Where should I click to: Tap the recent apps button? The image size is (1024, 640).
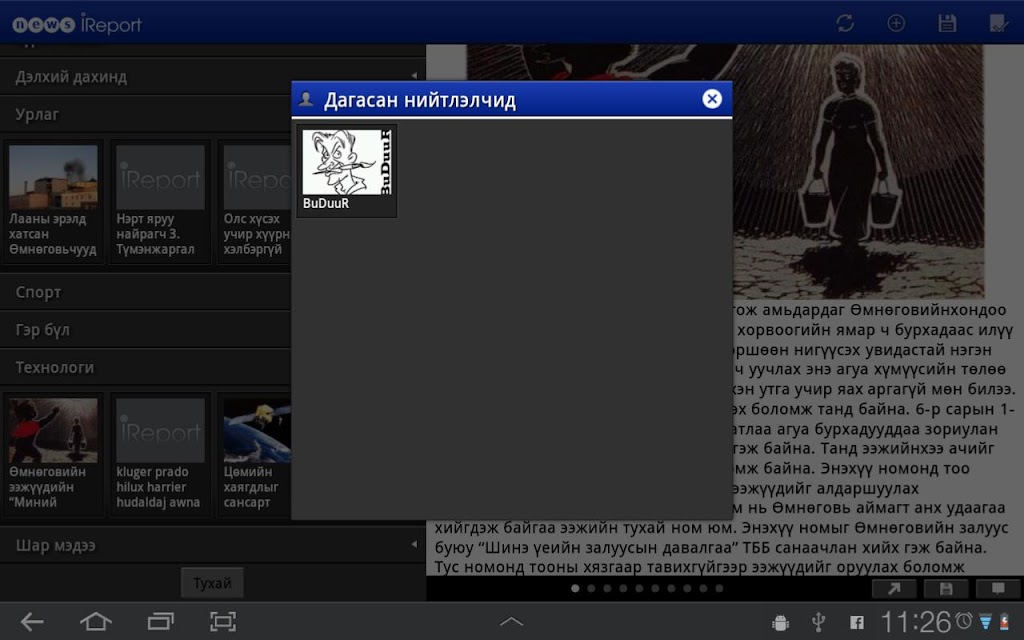pyautogui.click(x=160, y=622)
